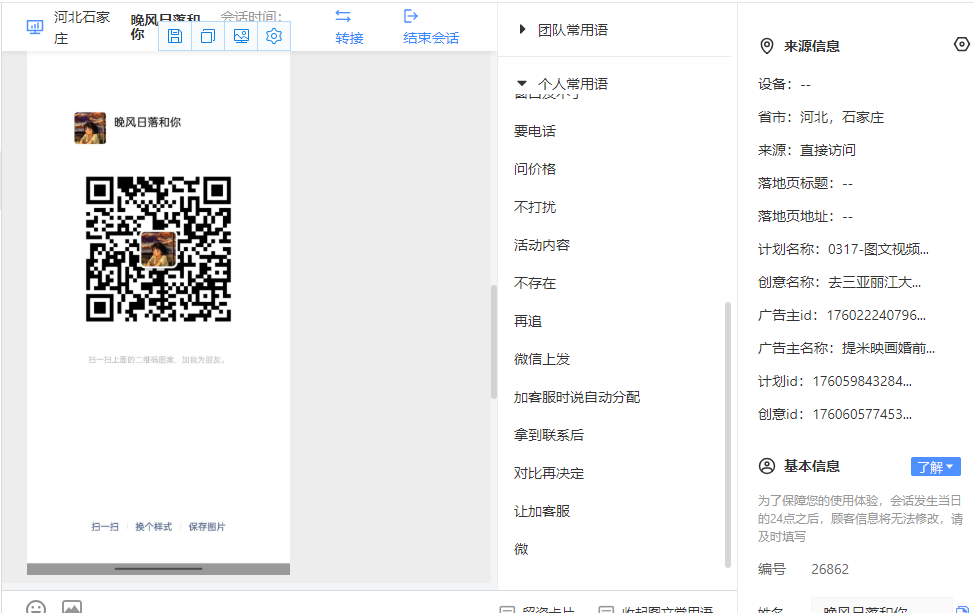Click the copy icon in floating toolbar
Screen dimensions: 974x613
pyautogui.click(x=208, y=36)
